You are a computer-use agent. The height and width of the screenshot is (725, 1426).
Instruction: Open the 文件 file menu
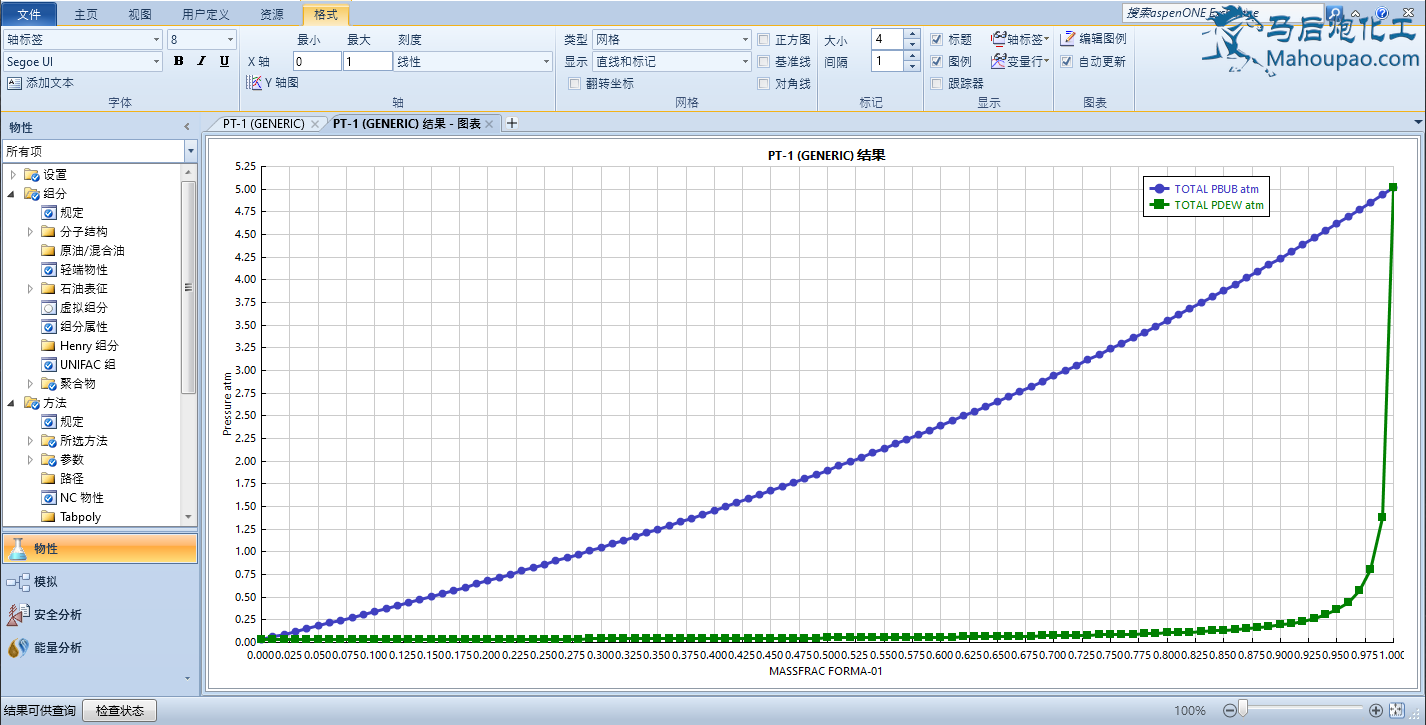[x=29, y=14]
